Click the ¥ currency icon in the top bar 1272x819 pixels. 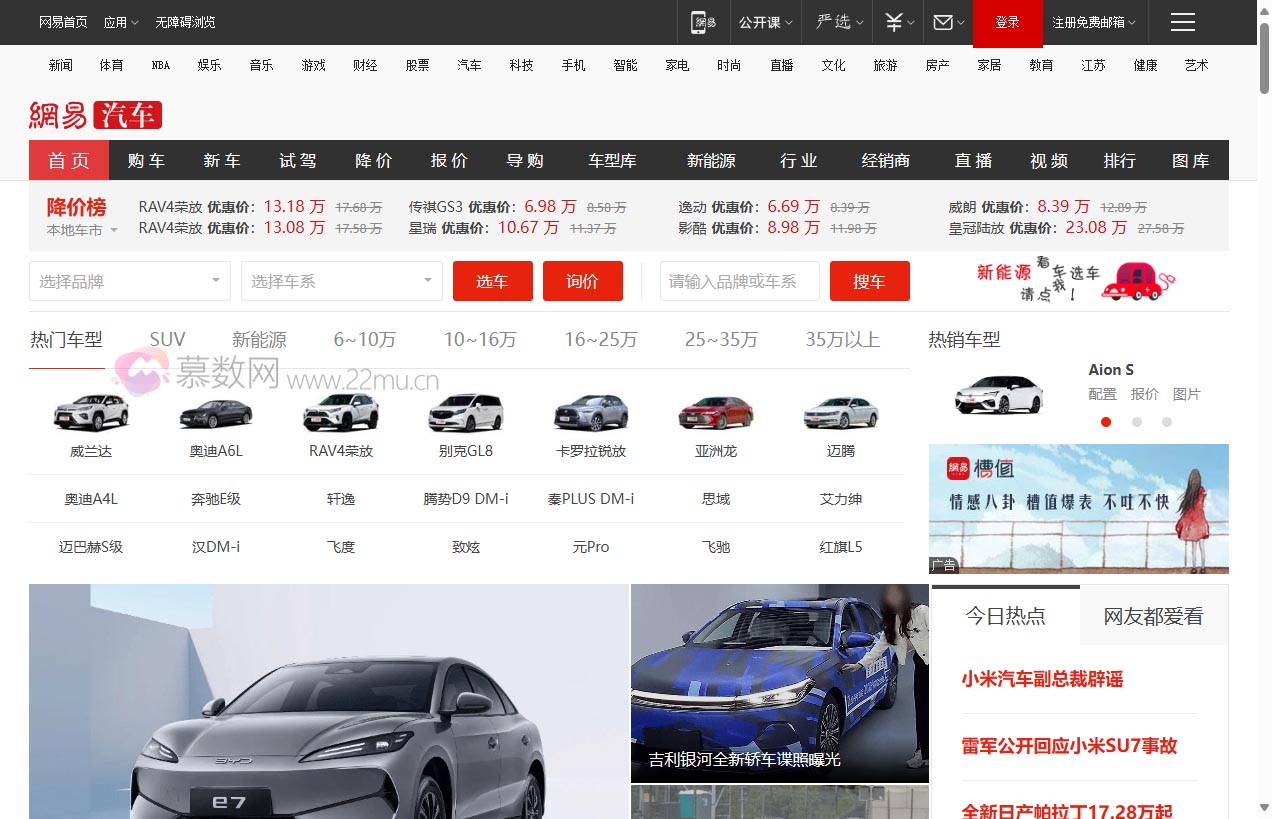click(893, 22)
